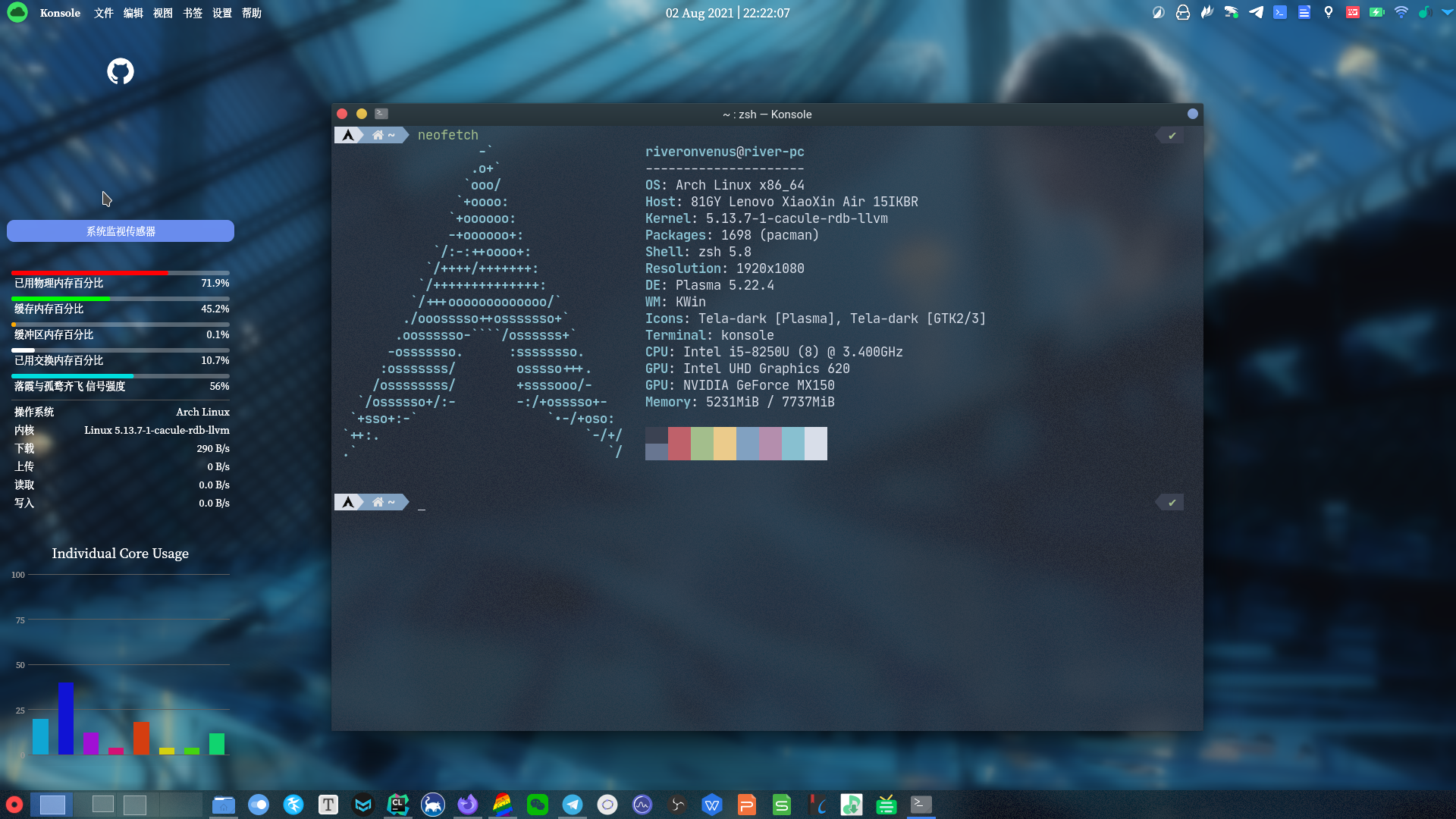This screenshot has width=1456, height=819.
Task: Open the 文件 menu
Action: tap(104, 13)
